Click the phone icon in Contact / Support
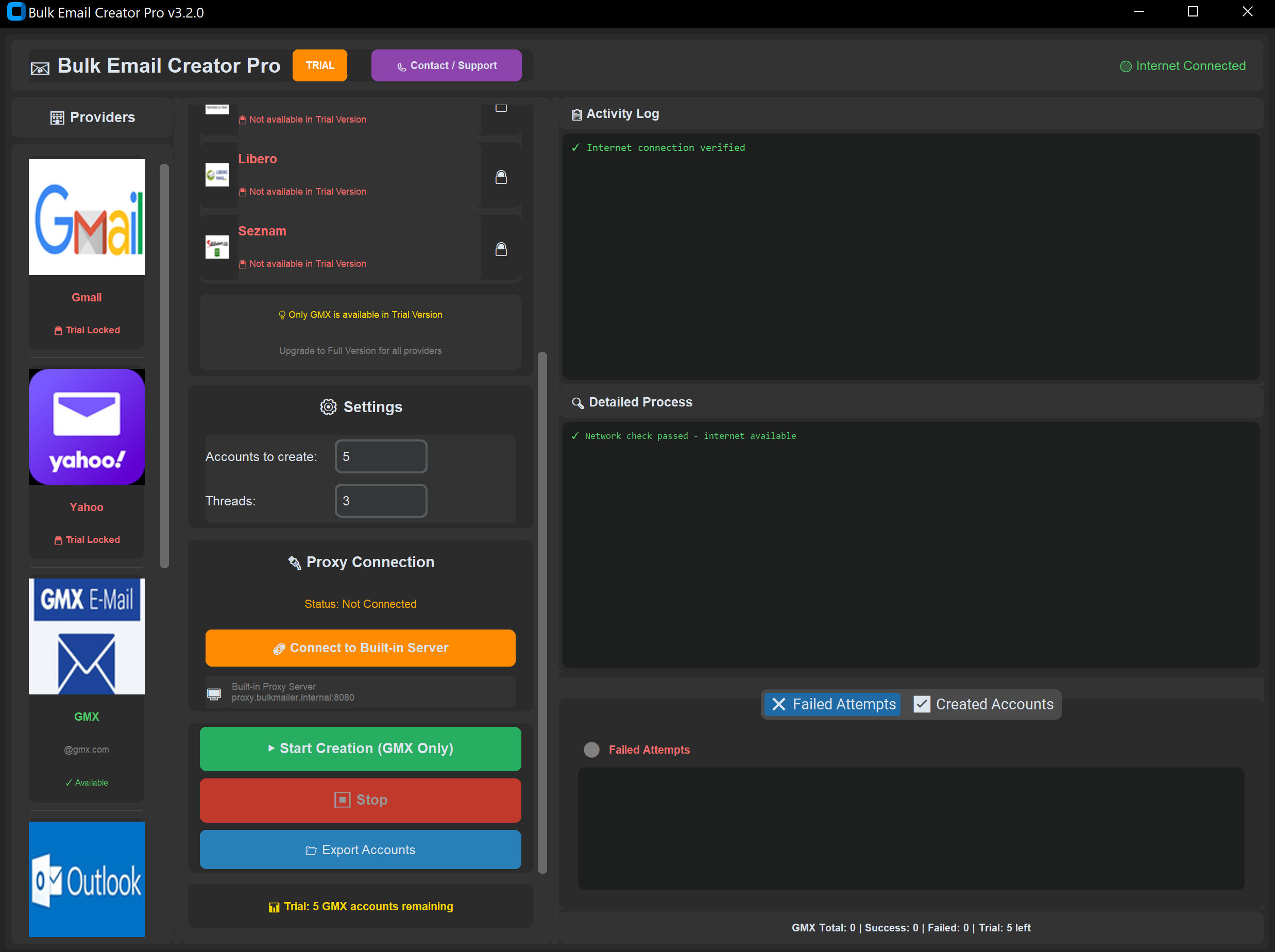 [402, 67]
